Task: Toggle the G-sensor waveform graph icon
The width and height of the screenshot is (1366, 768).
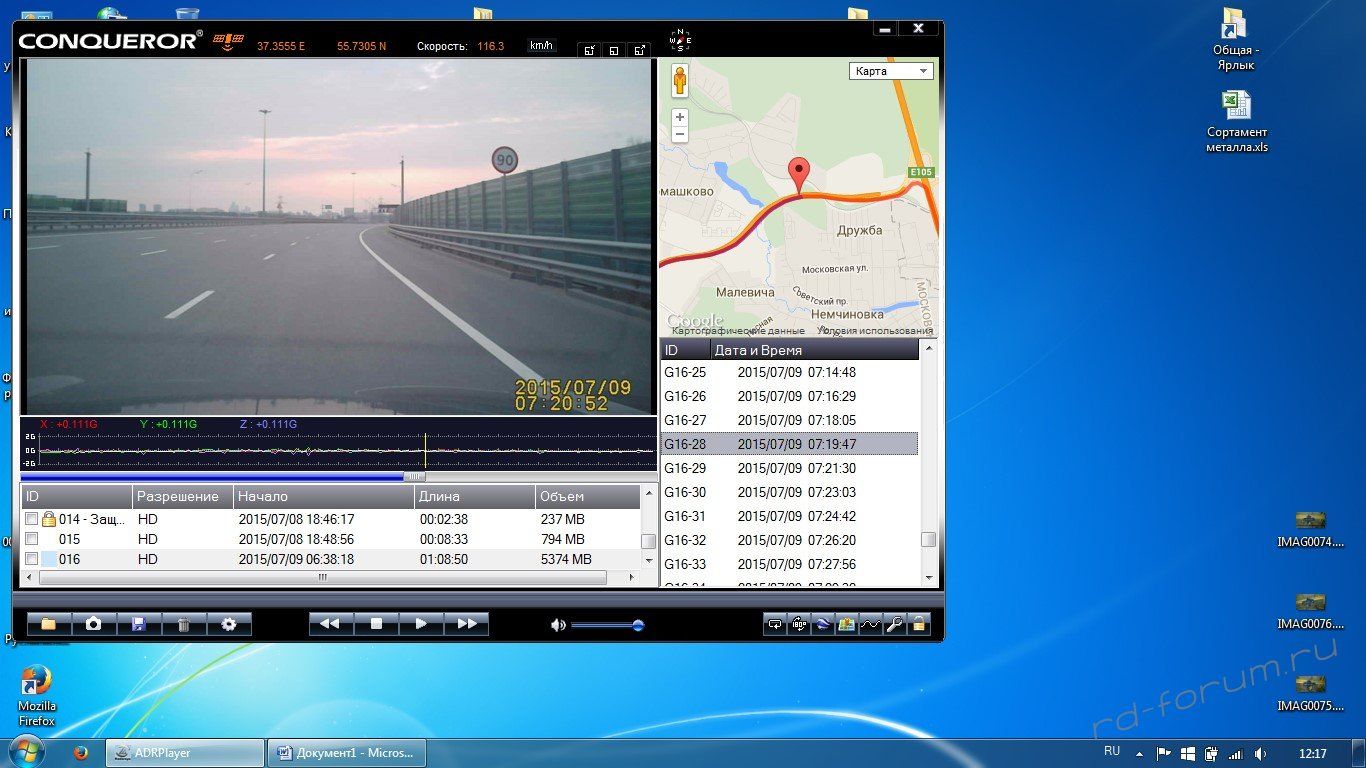Action: point(871,625)
